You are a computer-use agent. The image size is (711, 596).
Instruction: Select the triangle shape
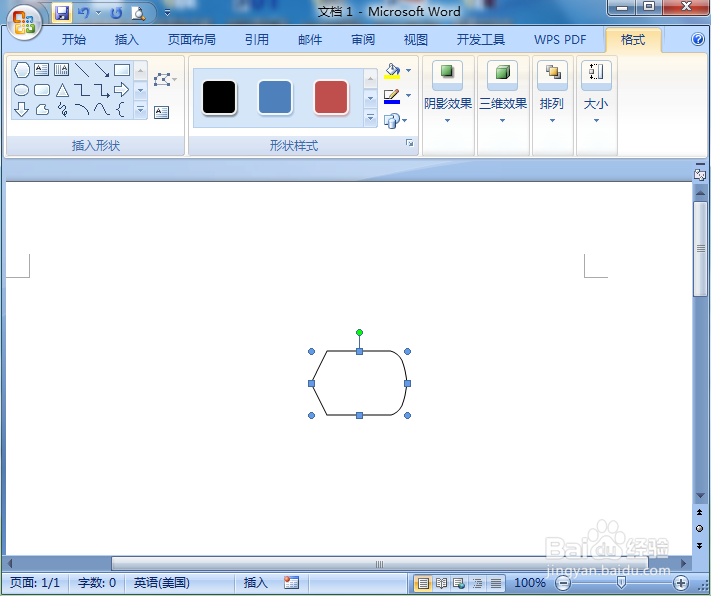pyautogui.click(x=62, y=90)
